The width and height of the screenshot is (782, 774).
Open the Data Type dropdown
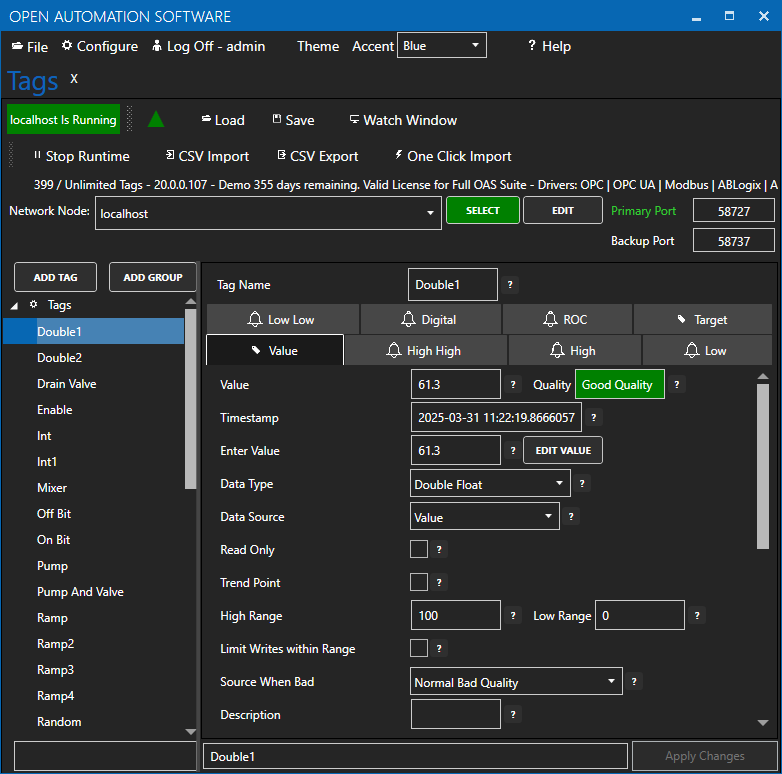coord(490,484)
